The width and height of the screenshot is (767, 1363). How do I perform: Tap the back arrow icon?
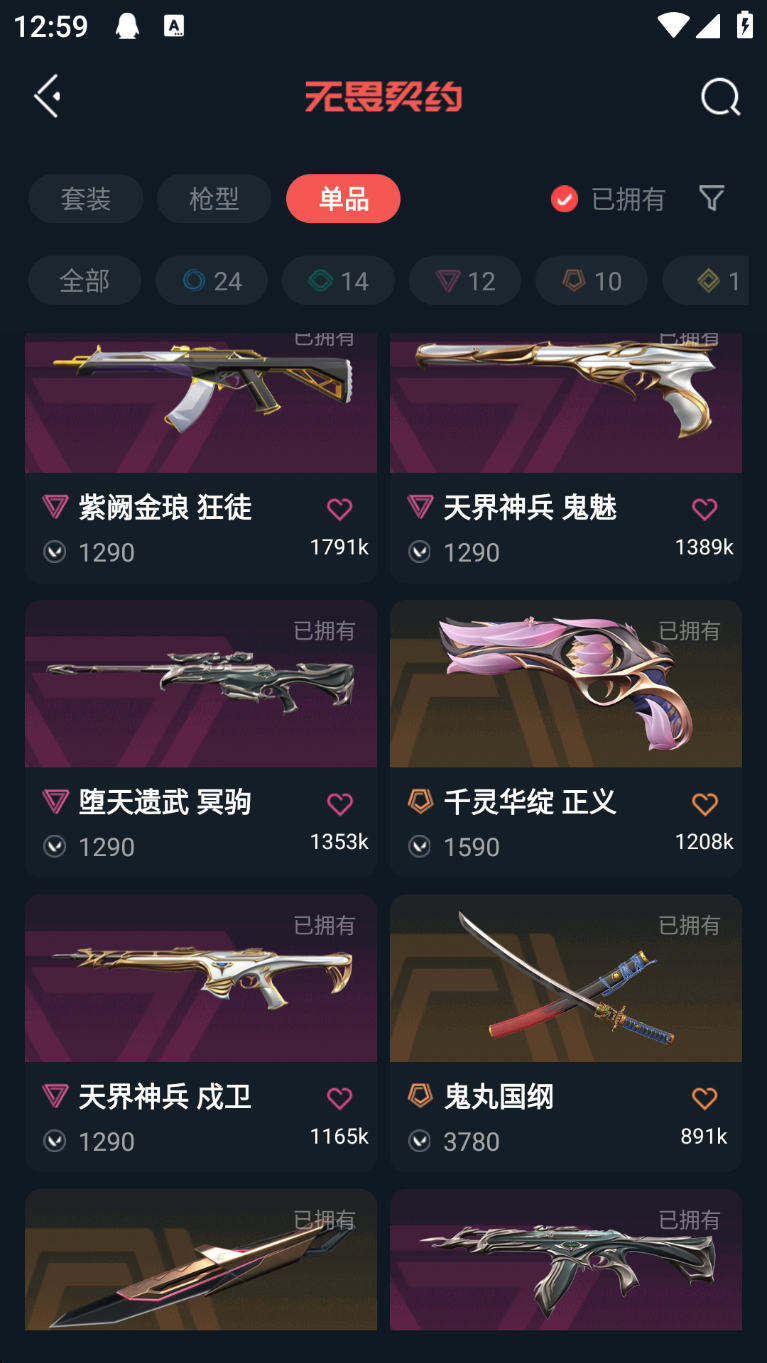click(x=47, y=96)
